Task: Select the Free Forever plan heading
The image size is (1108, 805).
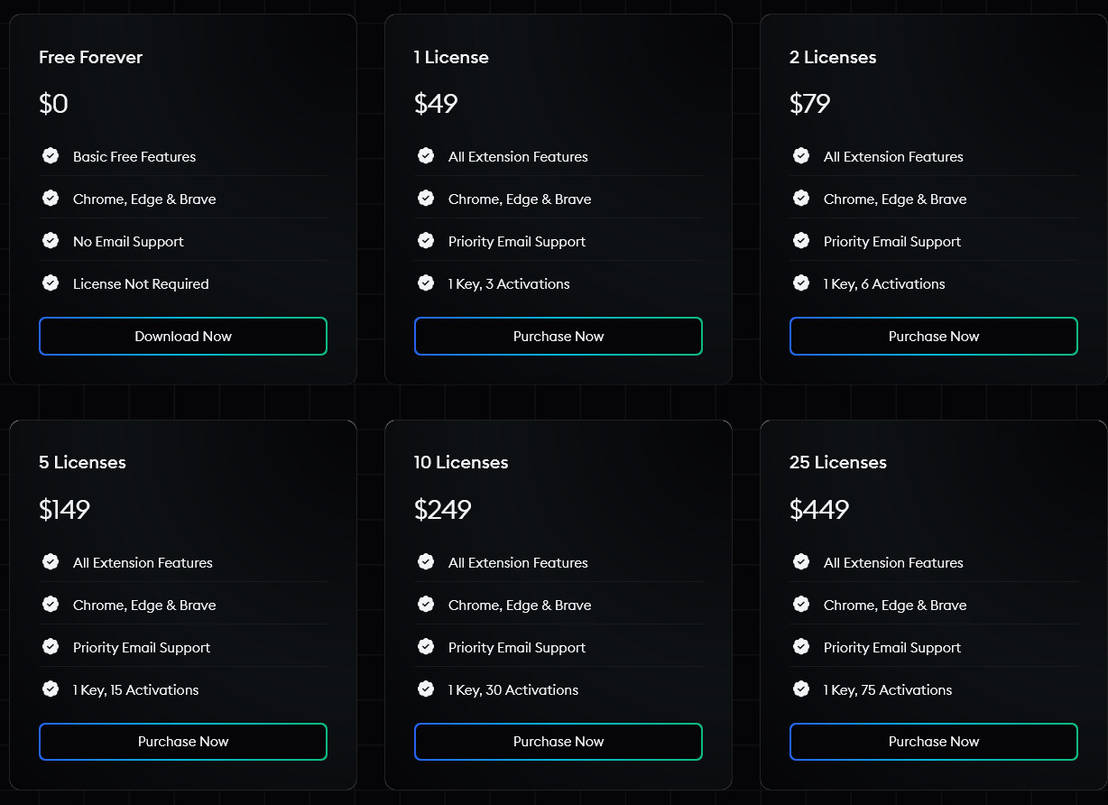Action: tap(90, 57)
